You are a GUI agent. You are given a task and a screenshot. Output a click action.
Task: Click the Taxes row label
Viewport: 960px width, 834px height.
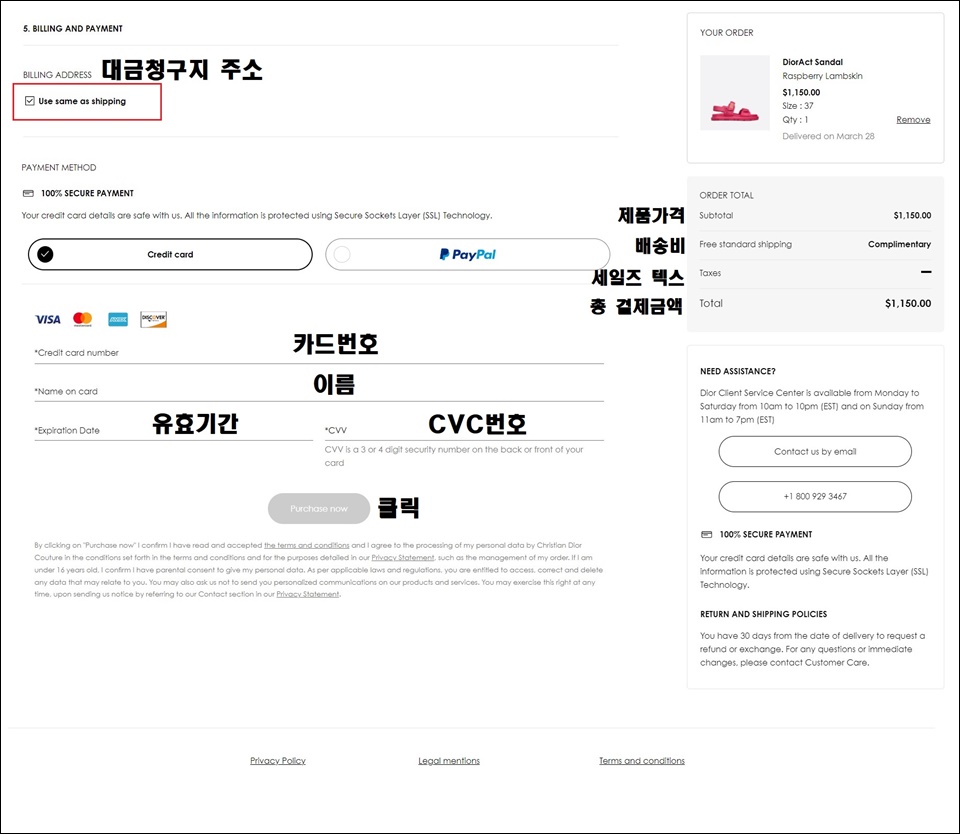coord(710,273)
